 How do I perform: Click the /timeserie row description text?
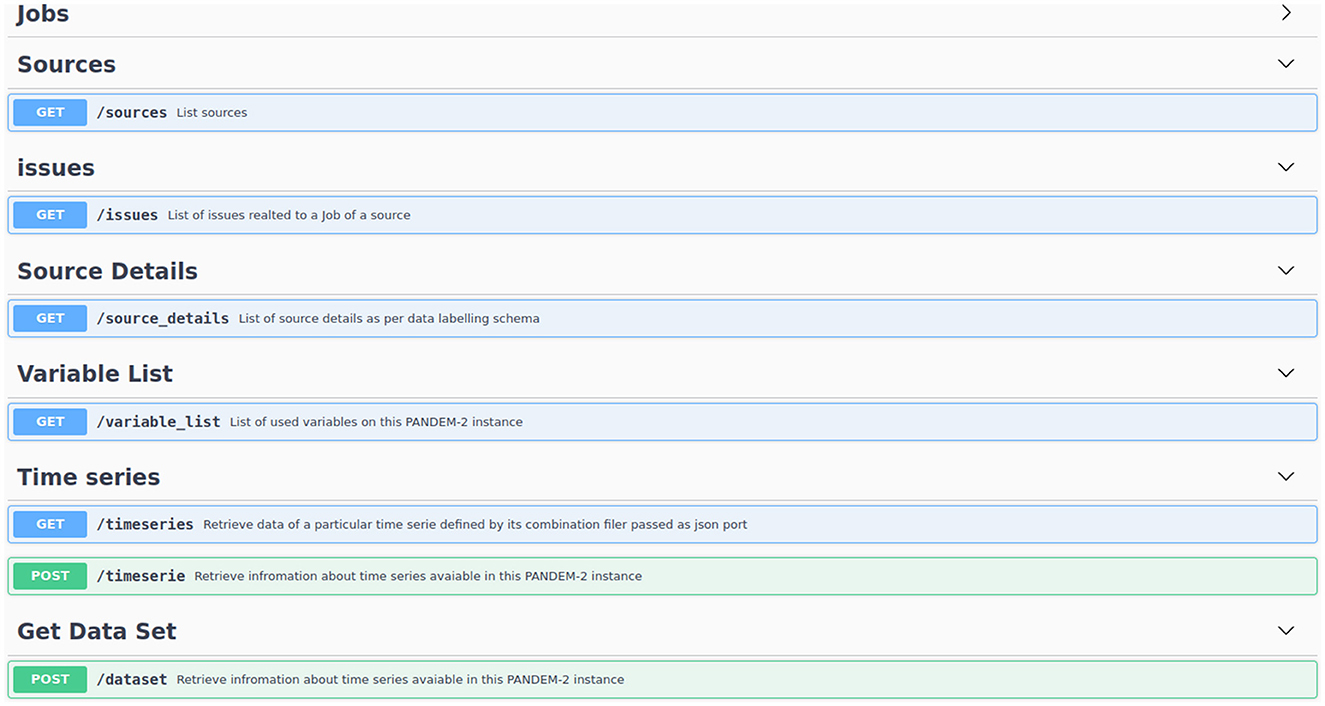pos(418,576)
